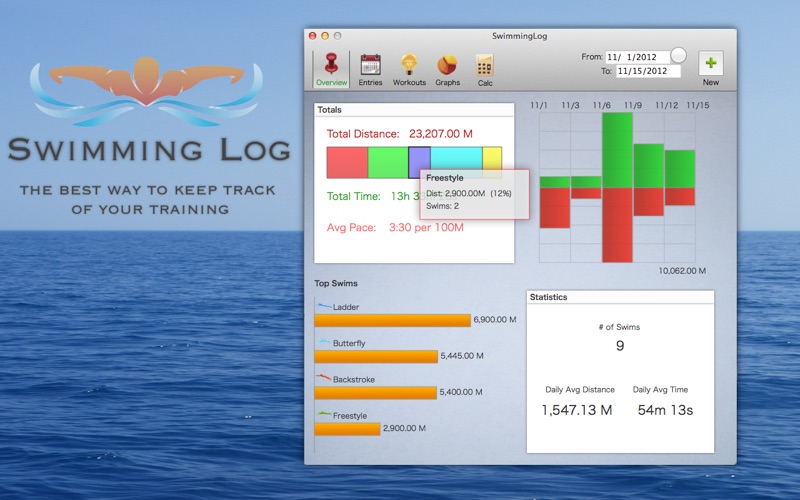
Task: Click the green chart bar under 11/12
Action: (x=680, y=169)
